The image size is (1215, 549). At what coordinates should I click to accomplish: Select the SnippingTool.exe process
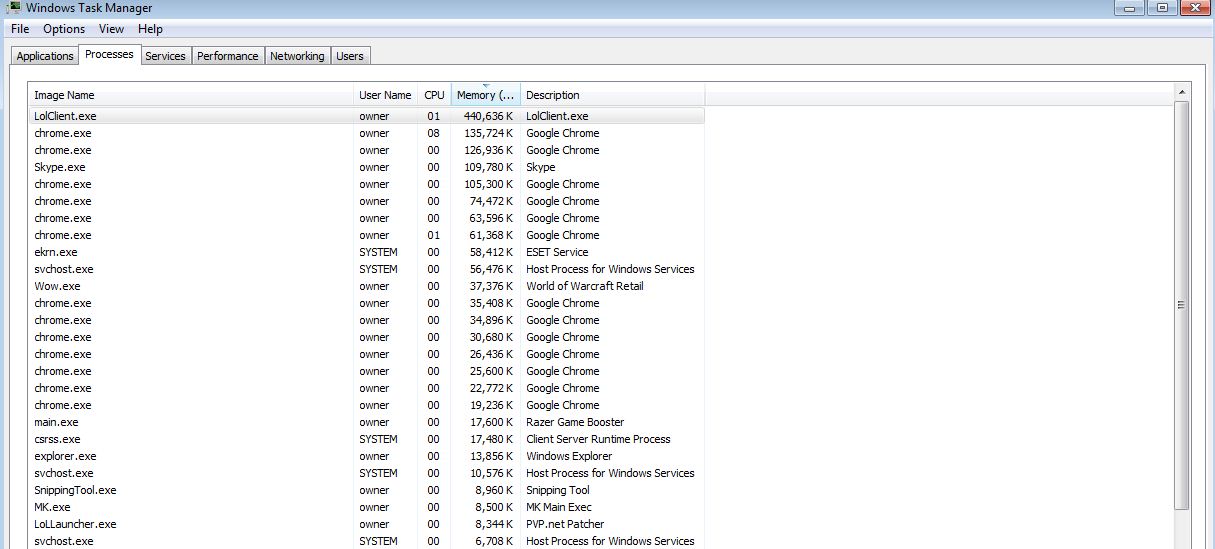[x=367, y=490]
